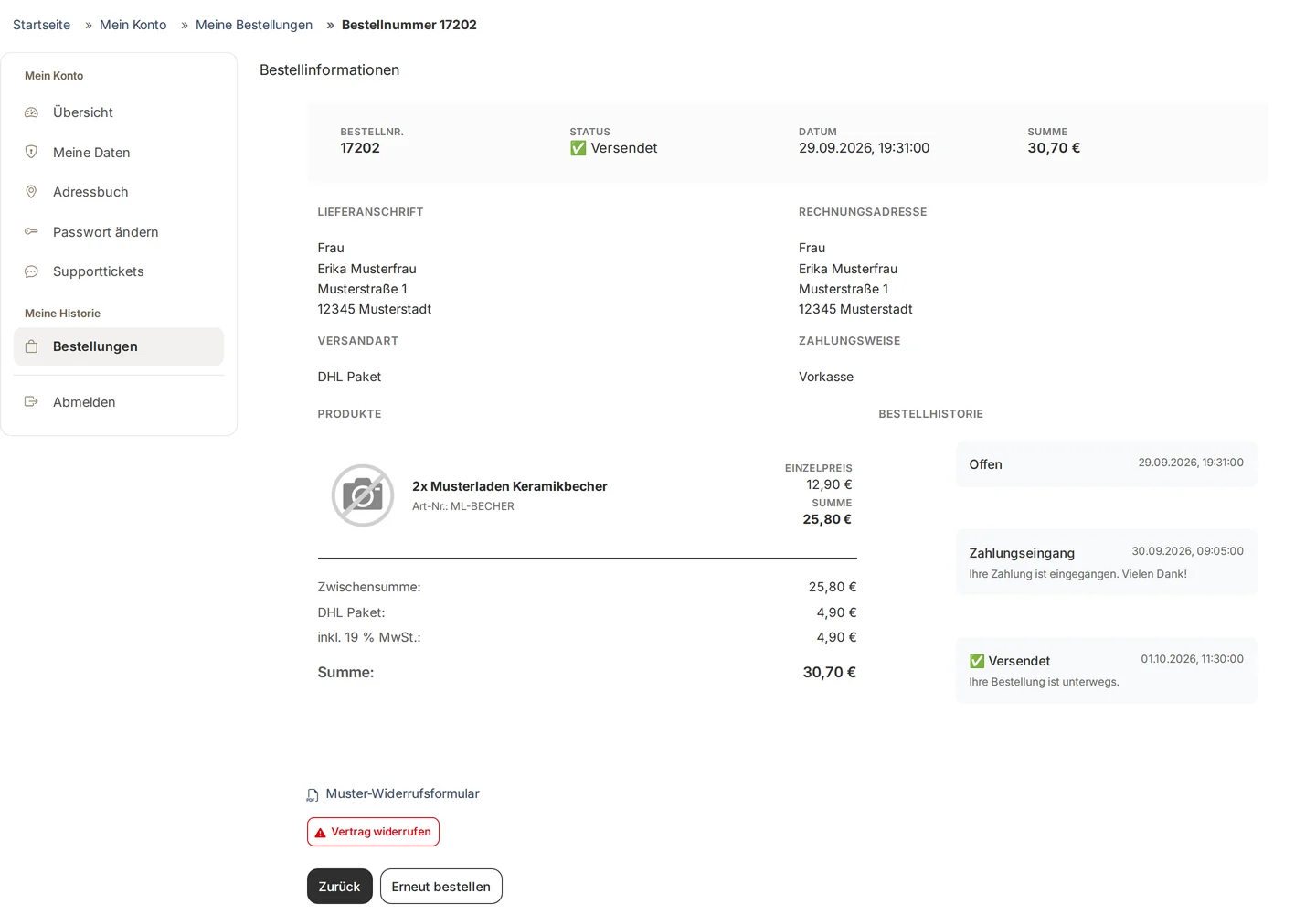Click the Vorkasse payment method text

pyautogui.click(x=826, y=377)
